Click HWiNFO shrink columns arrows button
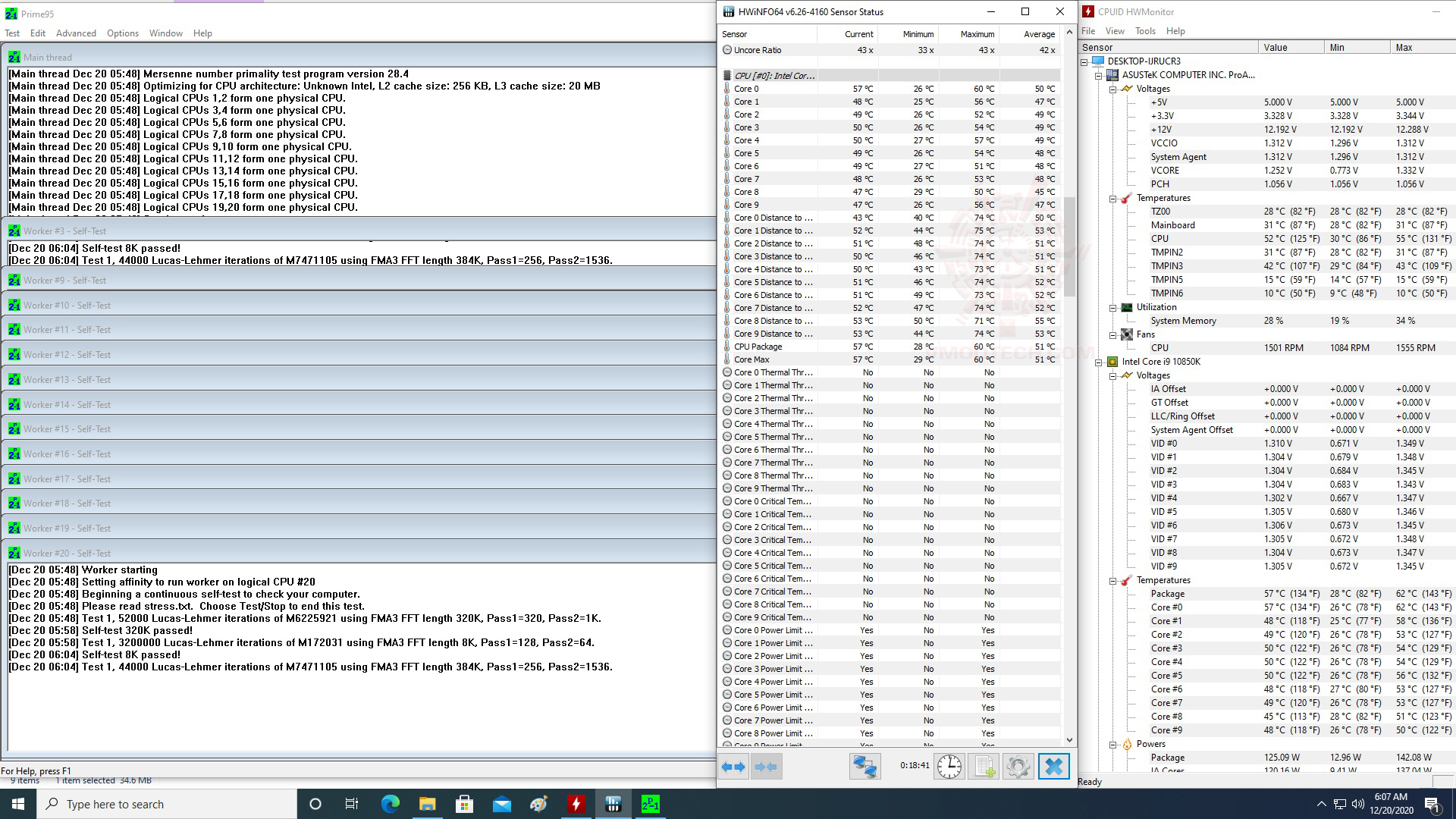This screenshot has height=819, width=1456. point(766,767)
